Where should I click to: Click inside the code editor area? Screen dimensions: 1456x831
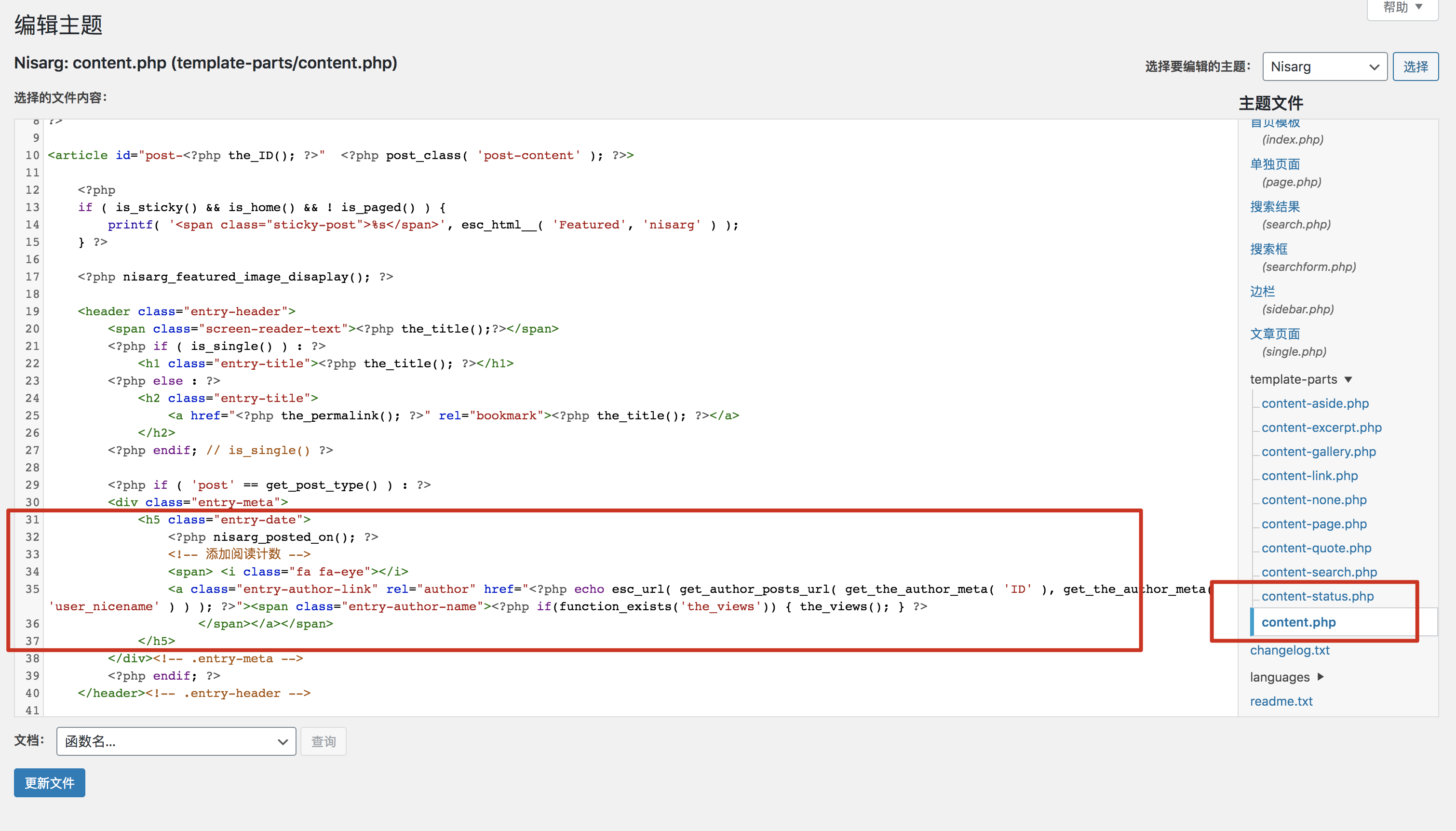coord(571,400)
